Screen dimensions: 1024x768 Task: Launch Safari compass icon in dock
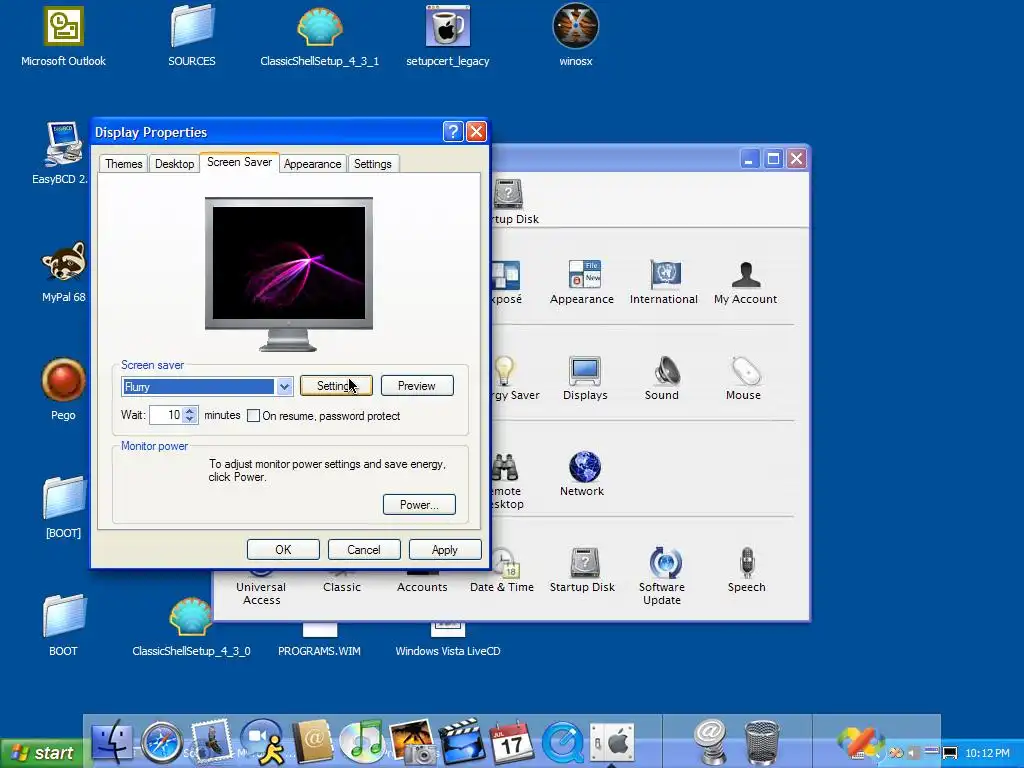pos(161,742)
